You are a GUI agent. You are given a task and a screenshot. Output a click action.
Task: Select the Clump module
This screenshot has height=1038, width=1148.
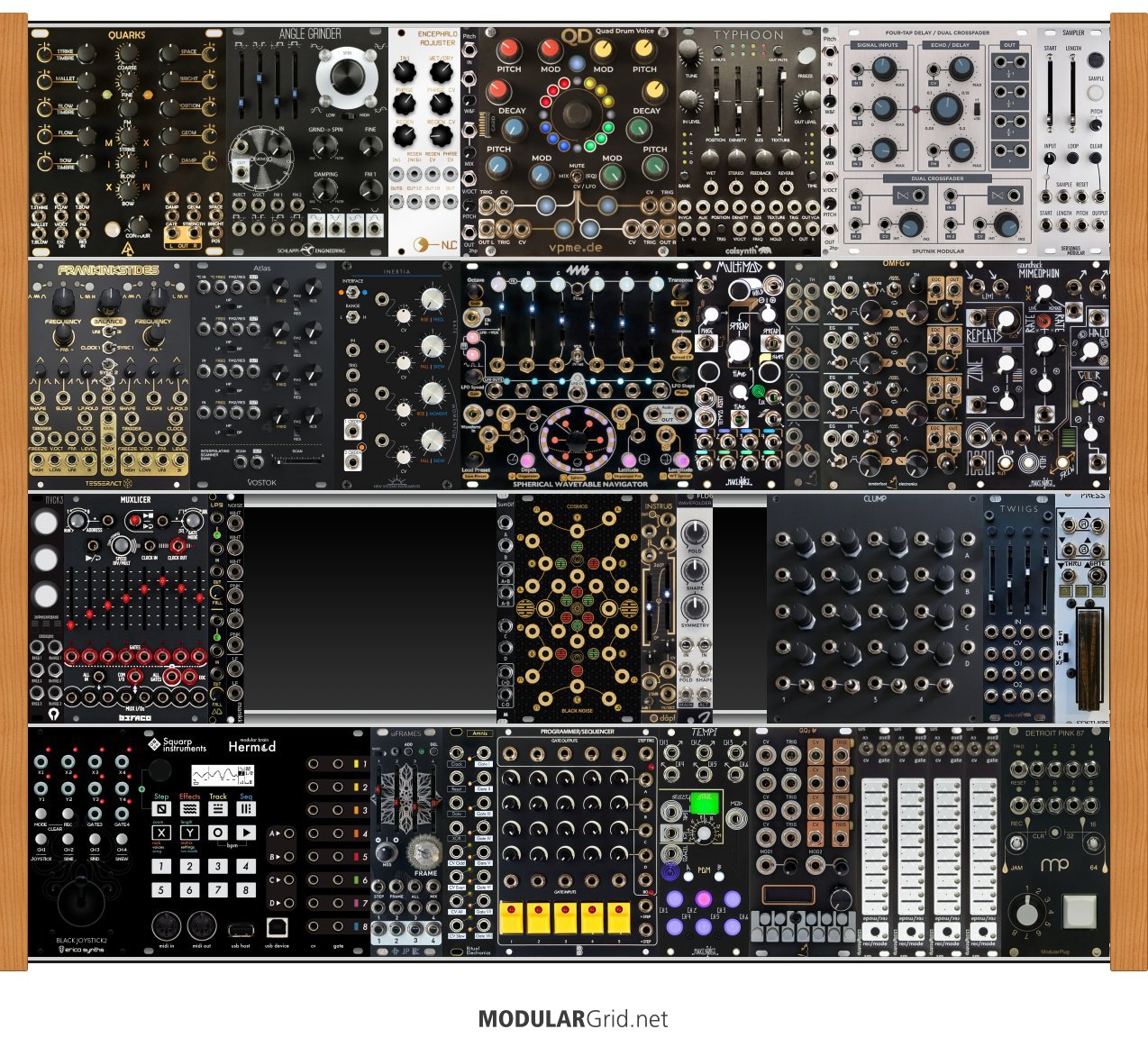click(x=874, y=608)
